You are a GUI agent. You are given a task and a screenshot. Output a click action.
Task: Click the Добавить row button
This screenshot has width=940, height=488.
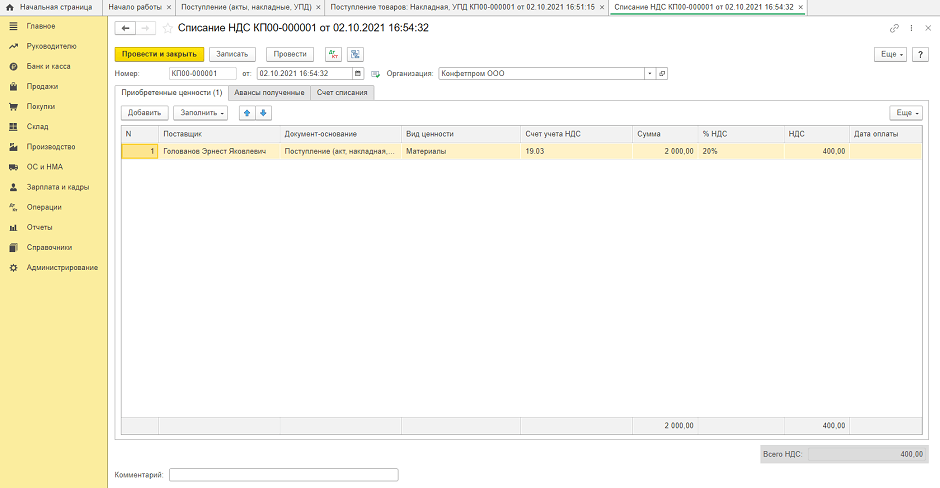(x=144, y=113)
